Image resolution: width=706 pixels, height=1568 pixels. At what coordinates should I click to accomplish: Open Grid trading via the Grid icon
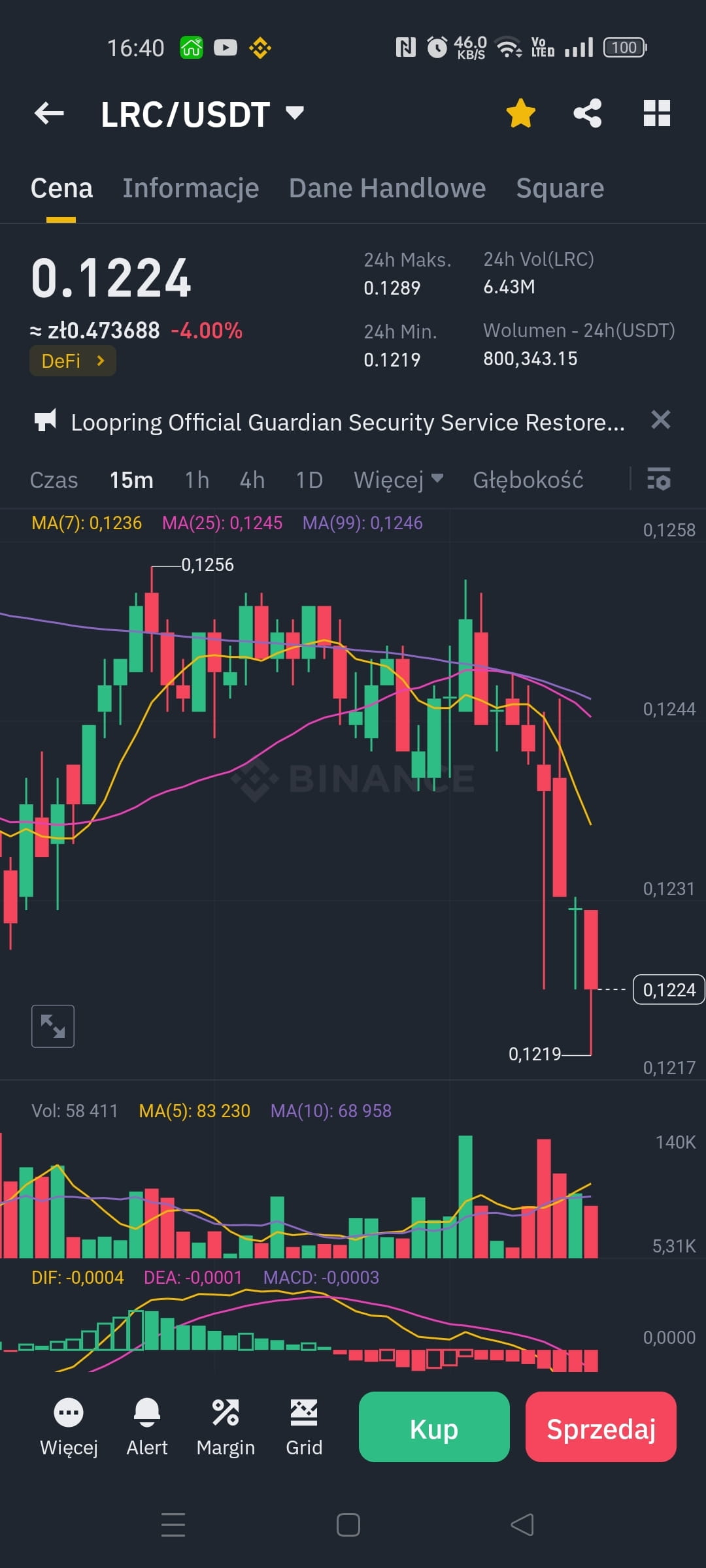[304, 1411]
